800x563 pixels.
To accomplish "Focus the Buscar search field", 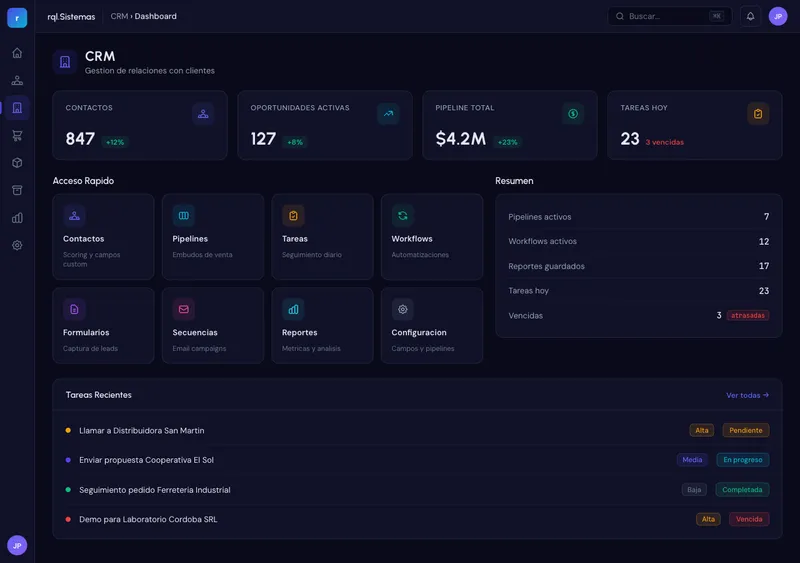I will [x=669, y=16].
